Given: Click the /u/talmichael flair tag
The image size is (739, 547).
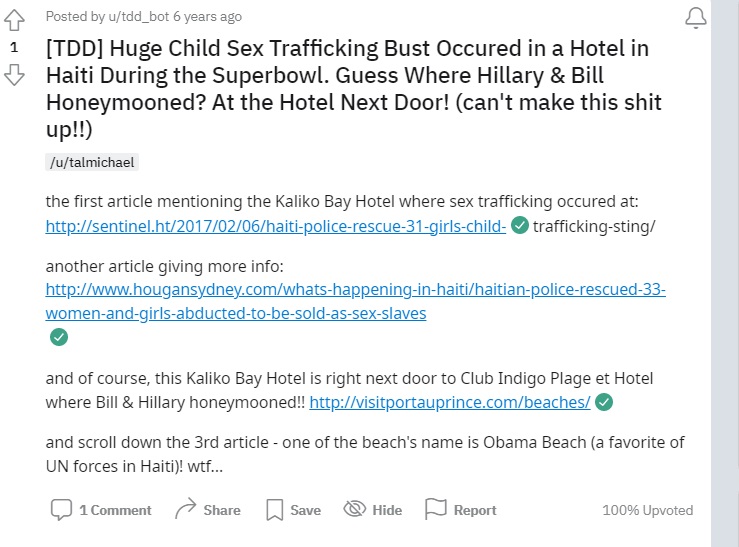Looking at the screenshot, I should click(91, 162).
